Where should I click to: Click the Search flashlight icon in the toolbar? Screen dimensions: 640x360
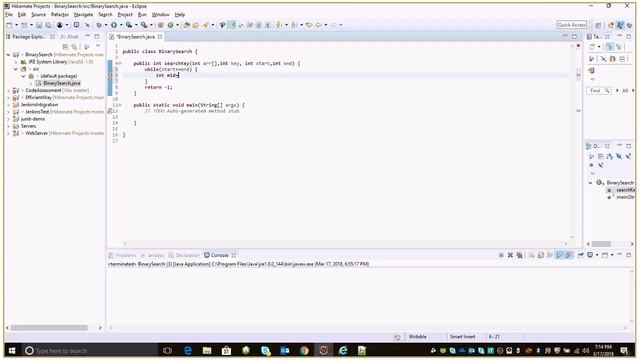(x=206, y=25)
